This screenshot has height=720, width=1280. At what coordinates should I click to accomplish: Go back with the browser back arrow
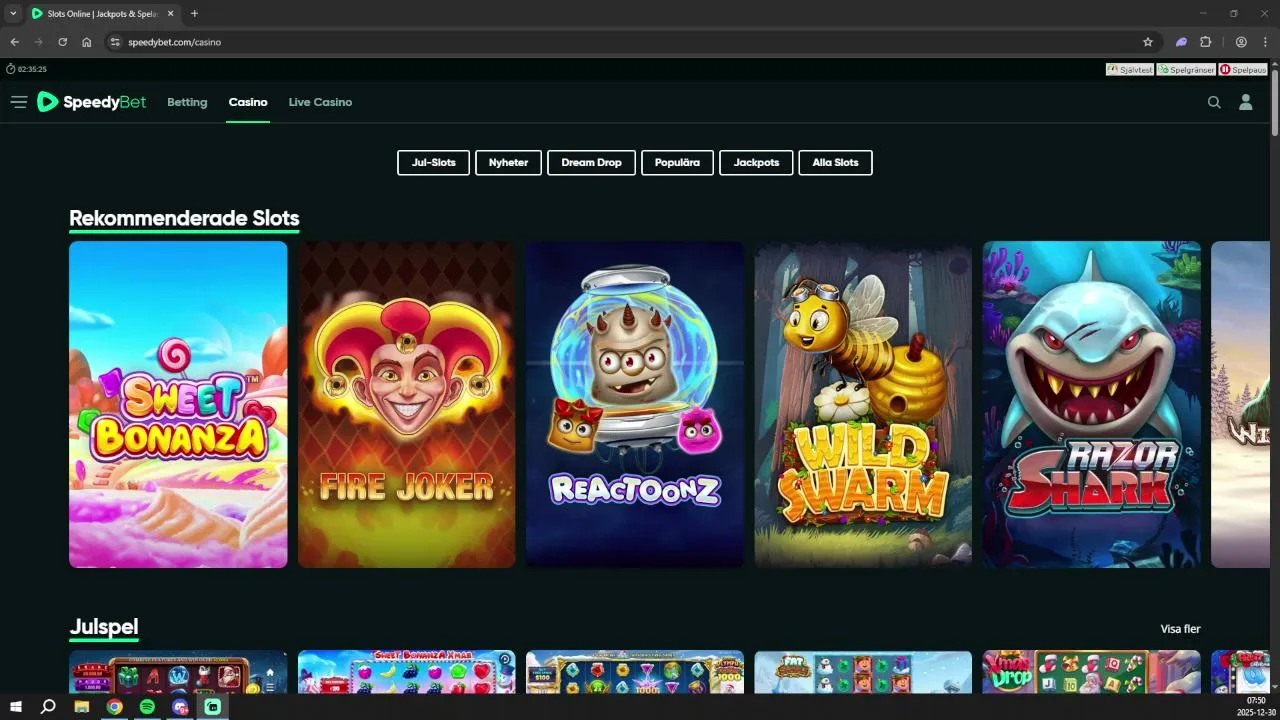coord(14,42)
